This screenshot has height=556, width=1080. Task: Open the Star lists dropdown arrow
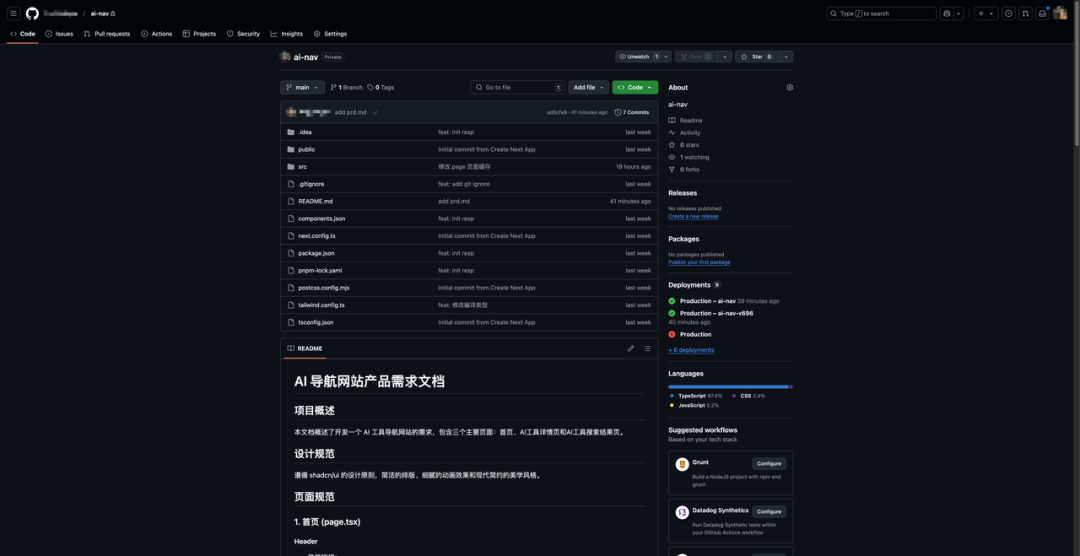click(x=787, y=56)
